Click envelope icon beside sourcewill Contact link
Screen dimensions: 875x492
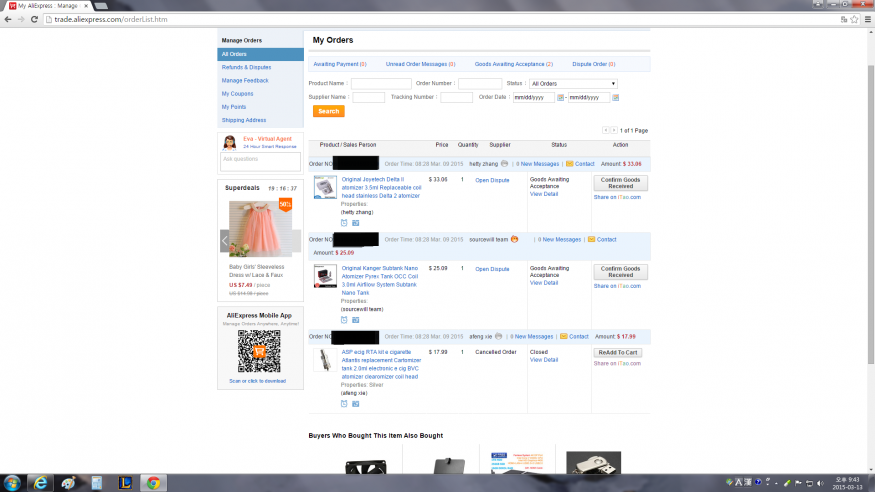point(592,239)
